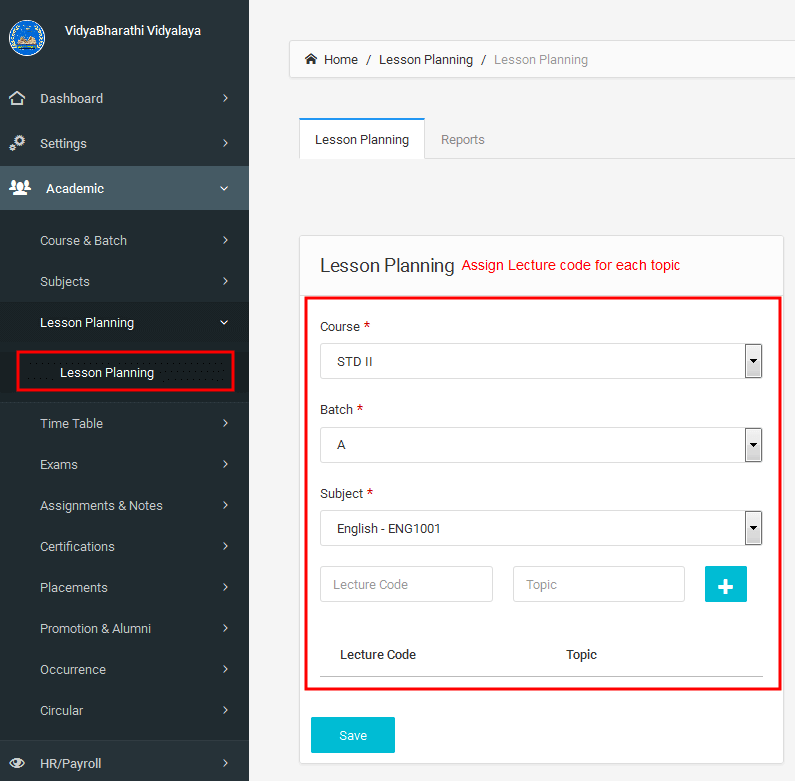The height and width of the screenshot is (781, 795).
Task: Focus the Lecture Code input field
Action: 406,584
